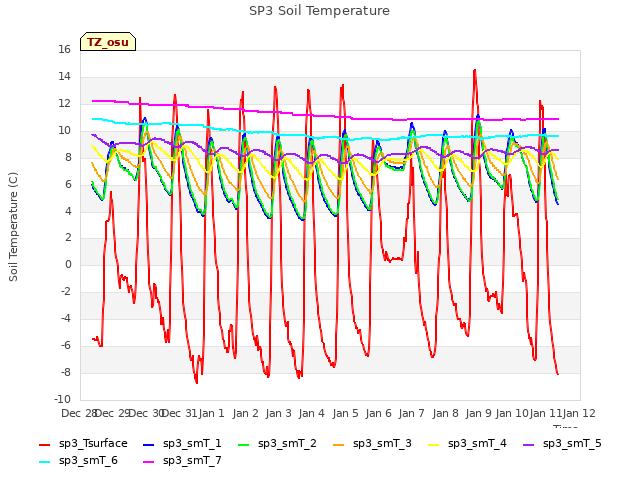Click the 12 y-axis tick label

pos(64,103)
